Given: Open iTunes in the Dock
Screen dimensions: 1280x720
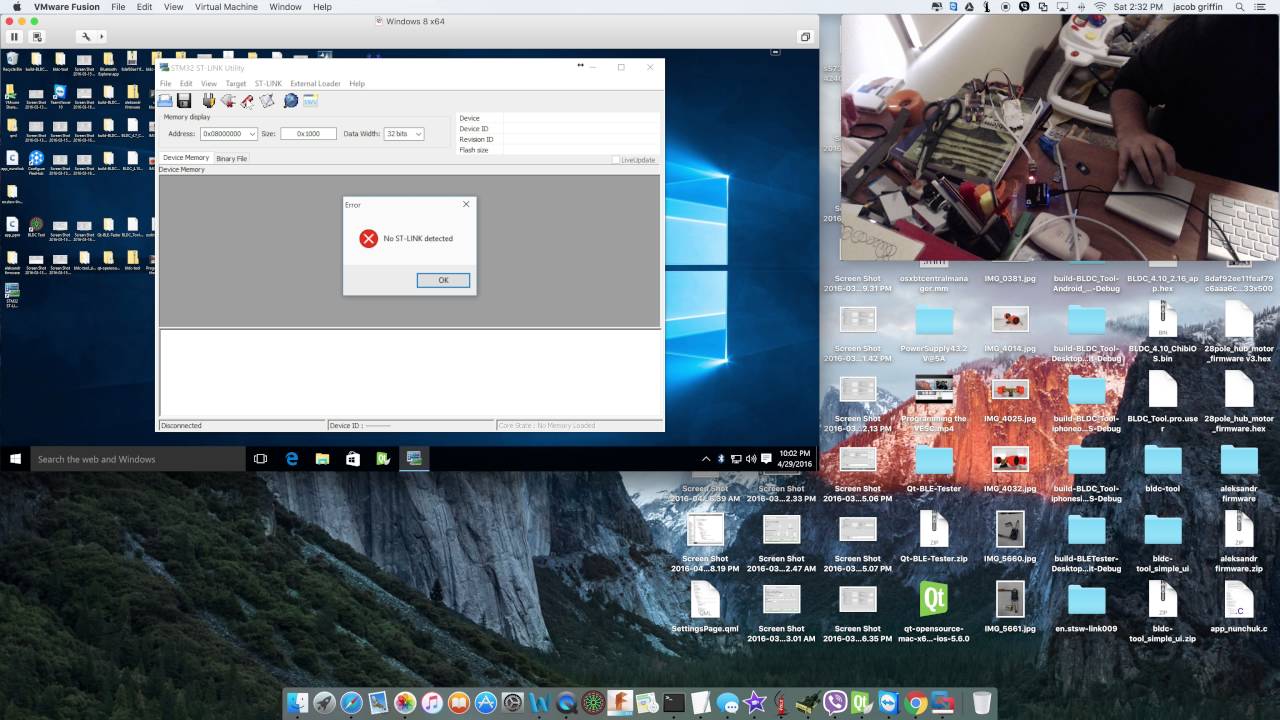Looking at the screenshot, I should [432, 703].
